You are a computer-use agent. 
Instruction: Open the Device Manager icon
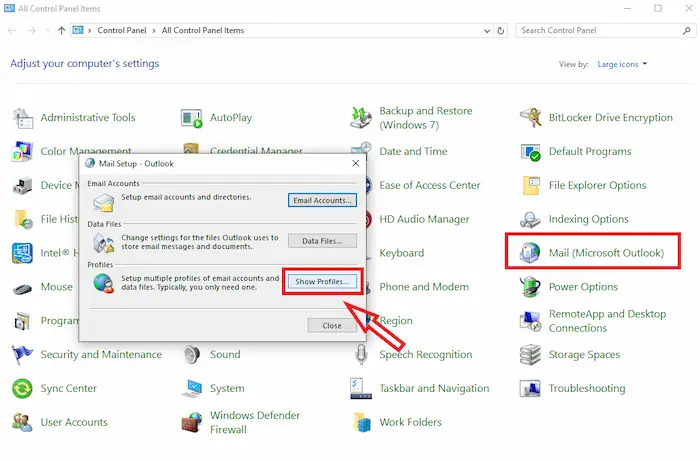tap(22, 185)
